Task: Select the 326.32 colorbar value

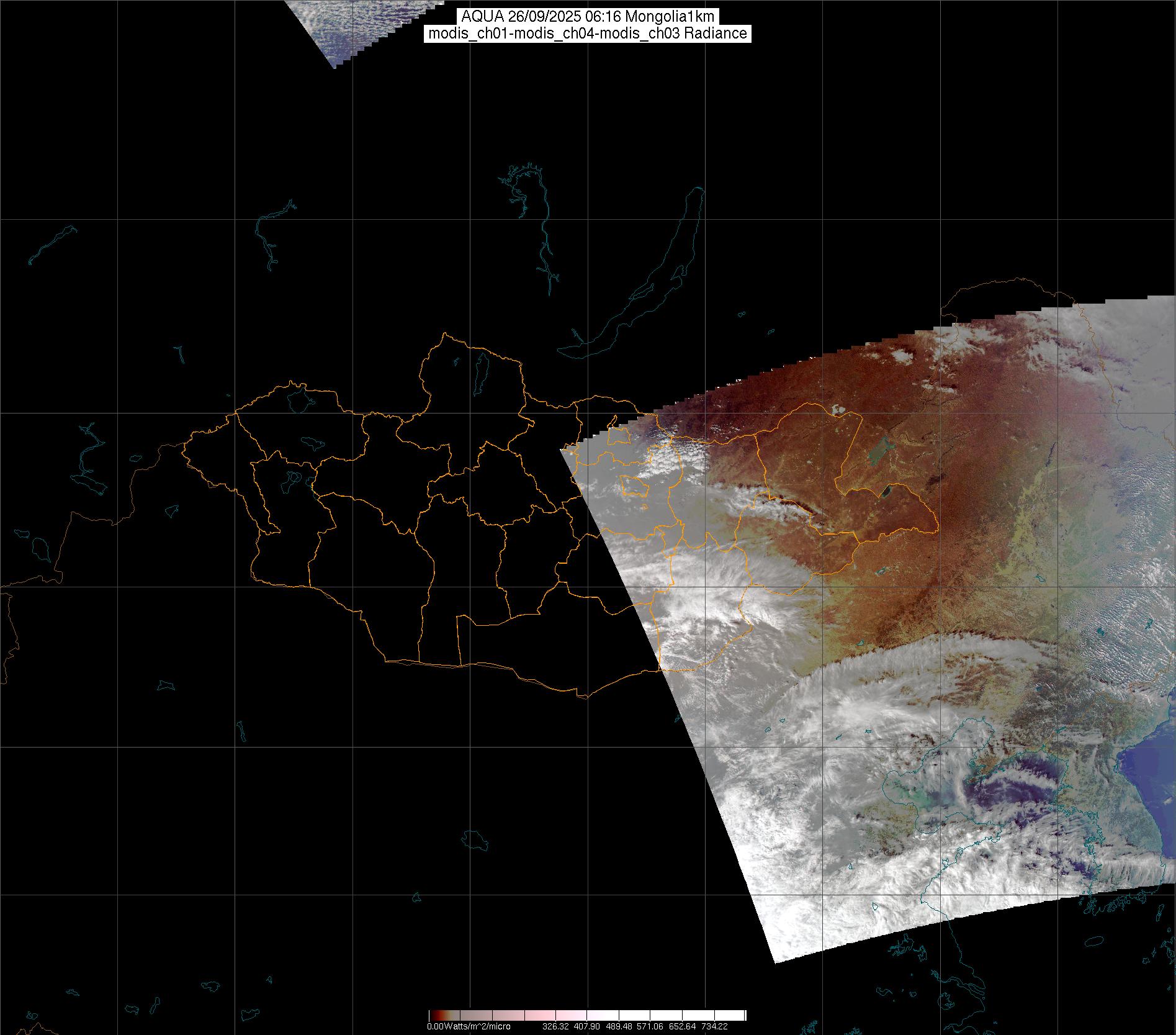Action: [x=555, y=1026]
